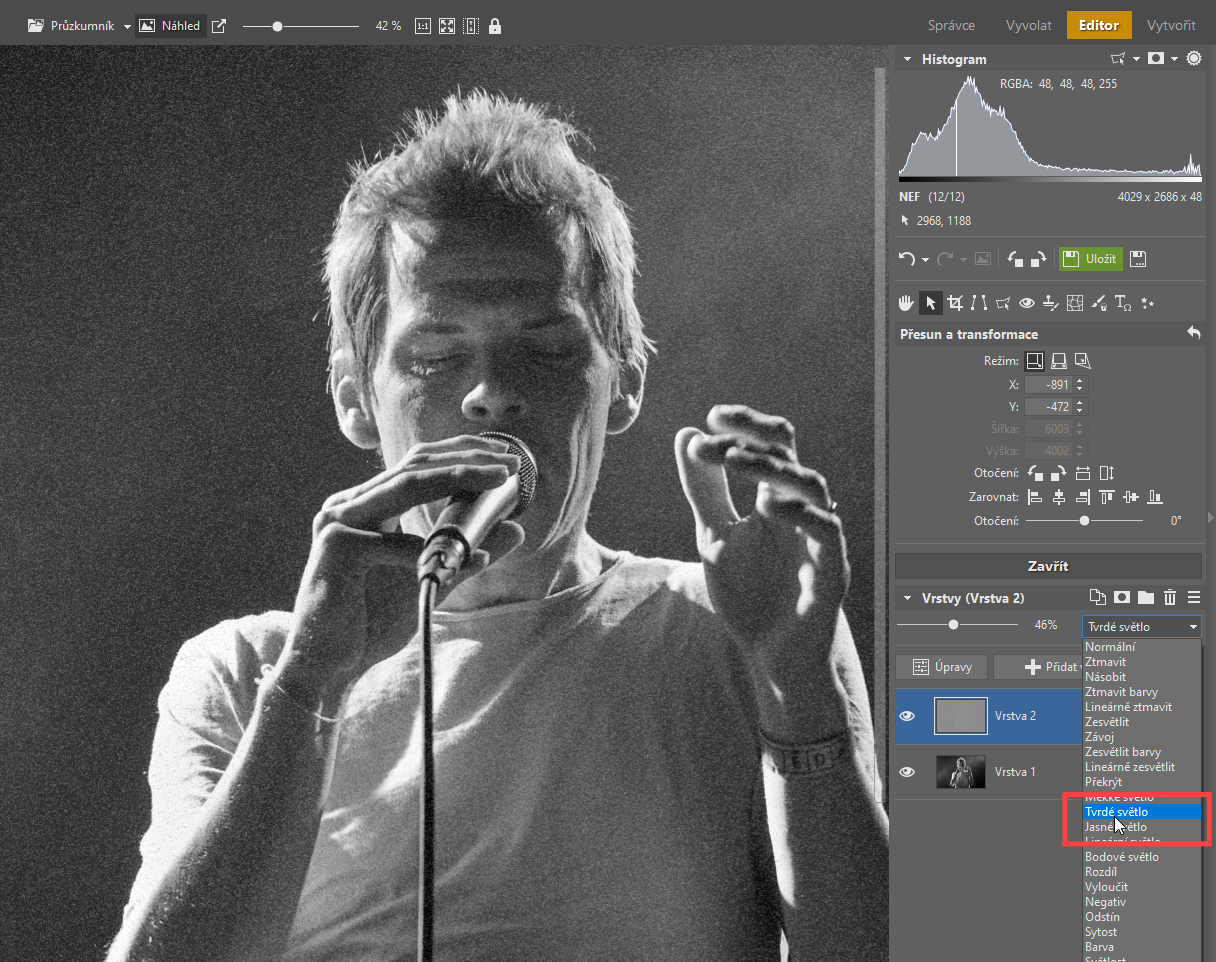
Task: Select the Text insertion tool
Action: point(1123,303)
